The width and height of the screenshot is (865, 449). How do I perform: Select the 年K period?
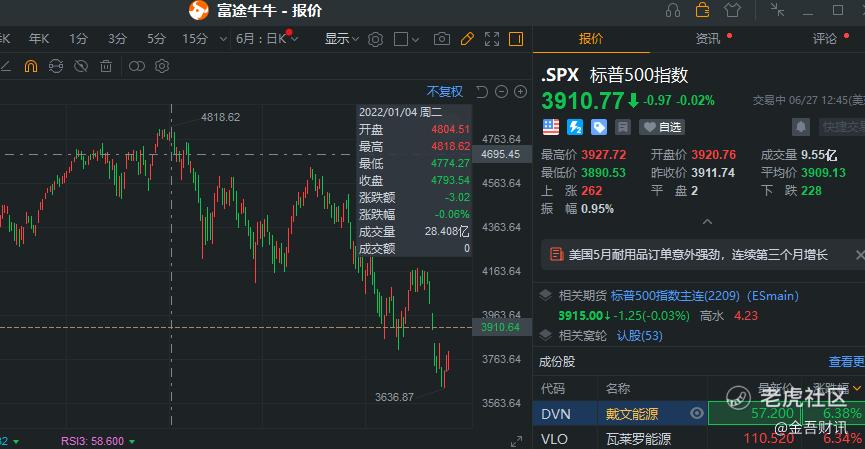pos(39,39)
